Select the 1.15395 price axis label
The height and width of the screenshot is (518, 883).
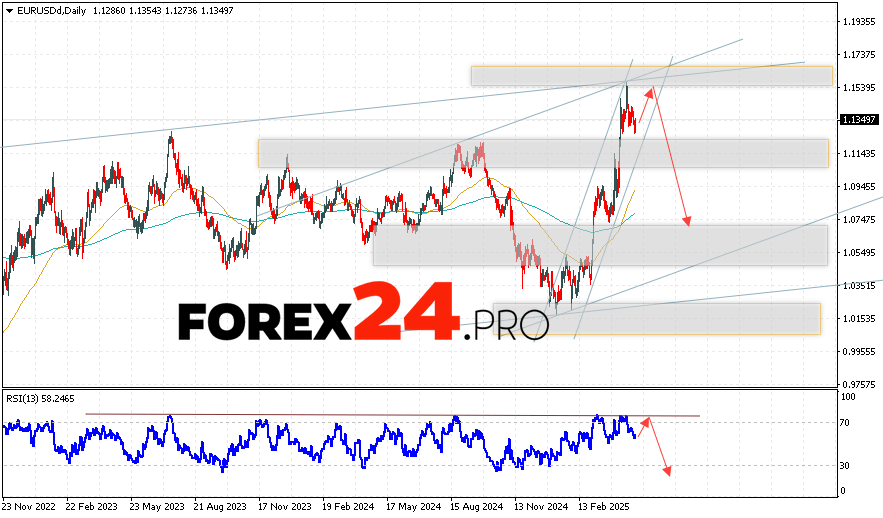859,88
